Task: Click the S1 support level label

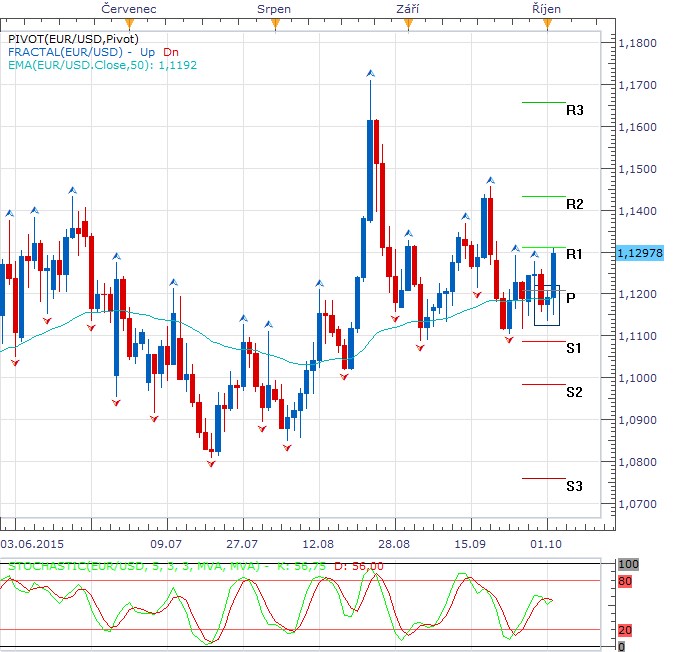Action: point(574,348)
